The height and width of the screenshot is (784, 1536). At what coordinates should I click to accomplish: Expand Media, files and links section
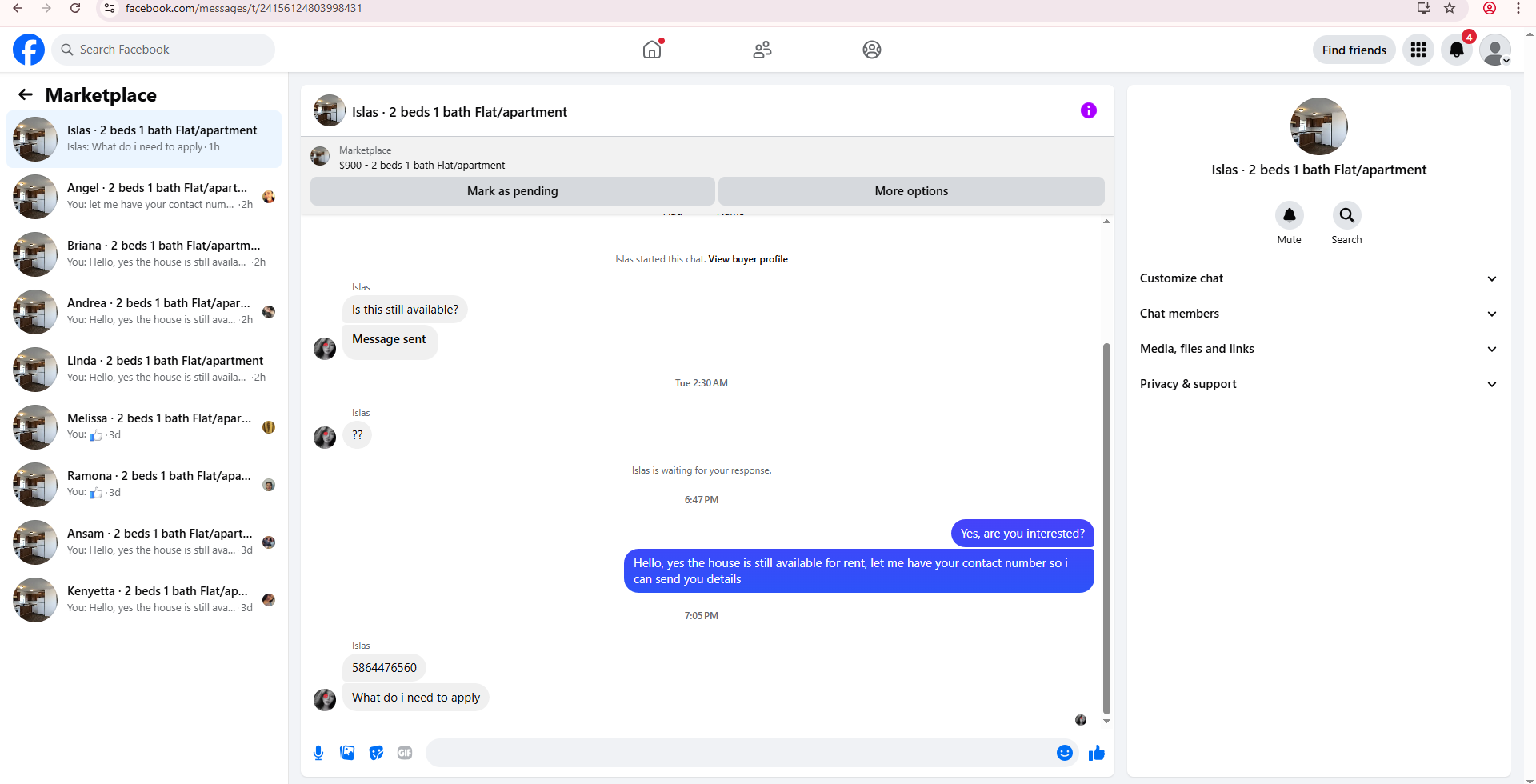pos(1318,349)
